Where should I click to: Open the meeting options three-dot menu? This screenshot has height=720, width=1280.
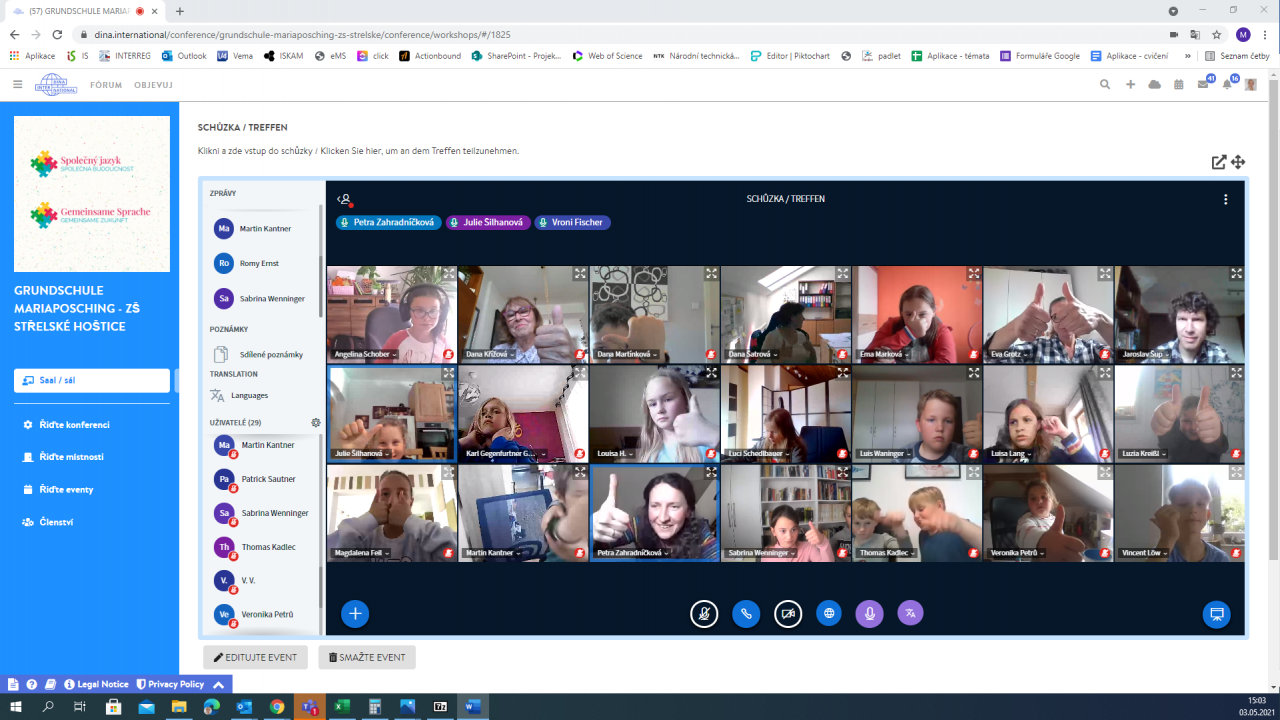point(1226,199)
